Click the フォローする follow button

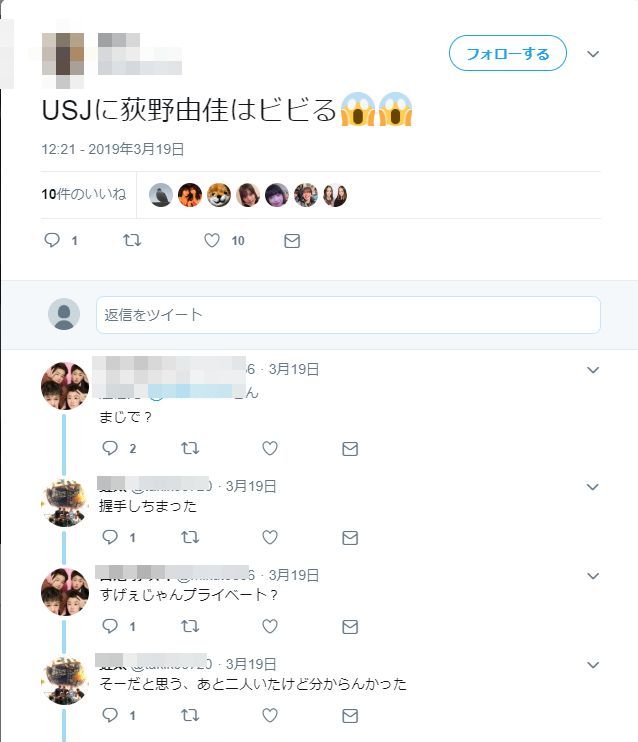[x=507, y=53]
